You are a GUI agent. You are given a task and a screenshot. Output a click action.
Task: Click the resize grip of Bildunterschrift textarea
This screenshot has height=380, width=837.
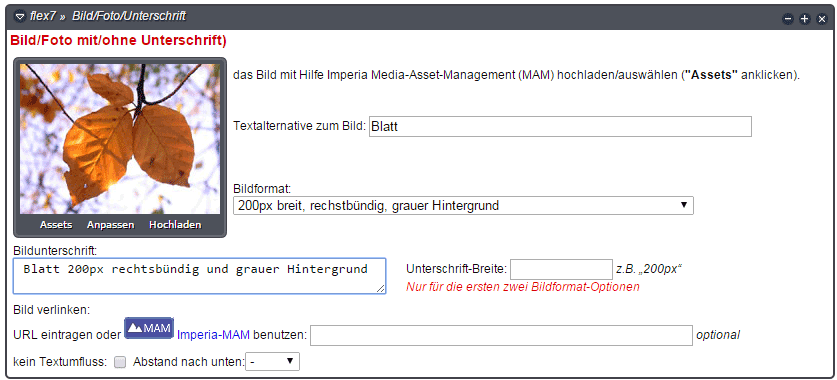(x=380, y=288)
